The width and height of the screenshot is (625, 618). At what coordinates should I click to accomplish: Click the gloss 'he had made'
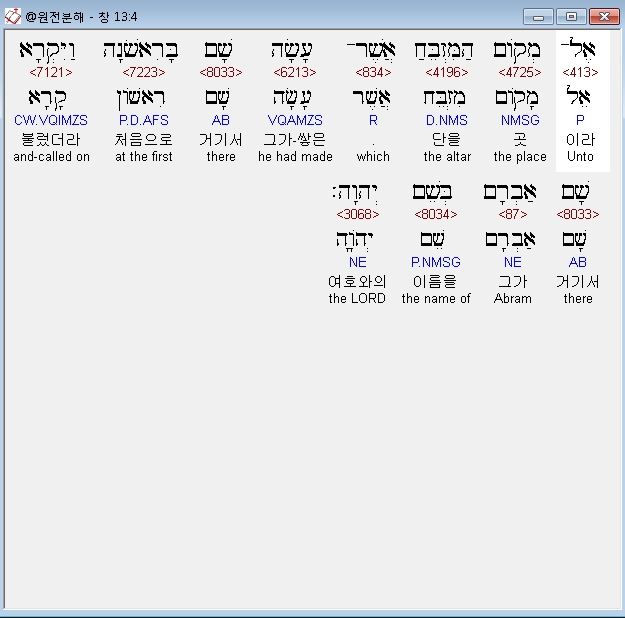click(295, 157)
